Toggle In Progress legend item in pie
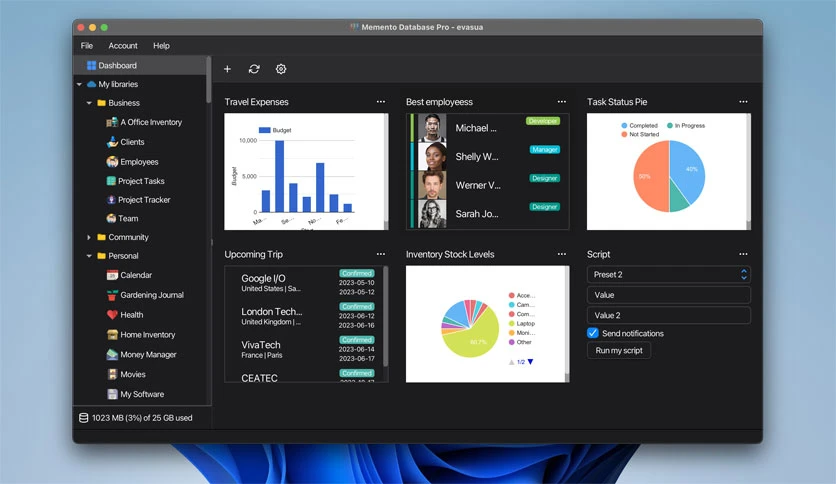Screen dimensions: 836x484 click(686, 126)
